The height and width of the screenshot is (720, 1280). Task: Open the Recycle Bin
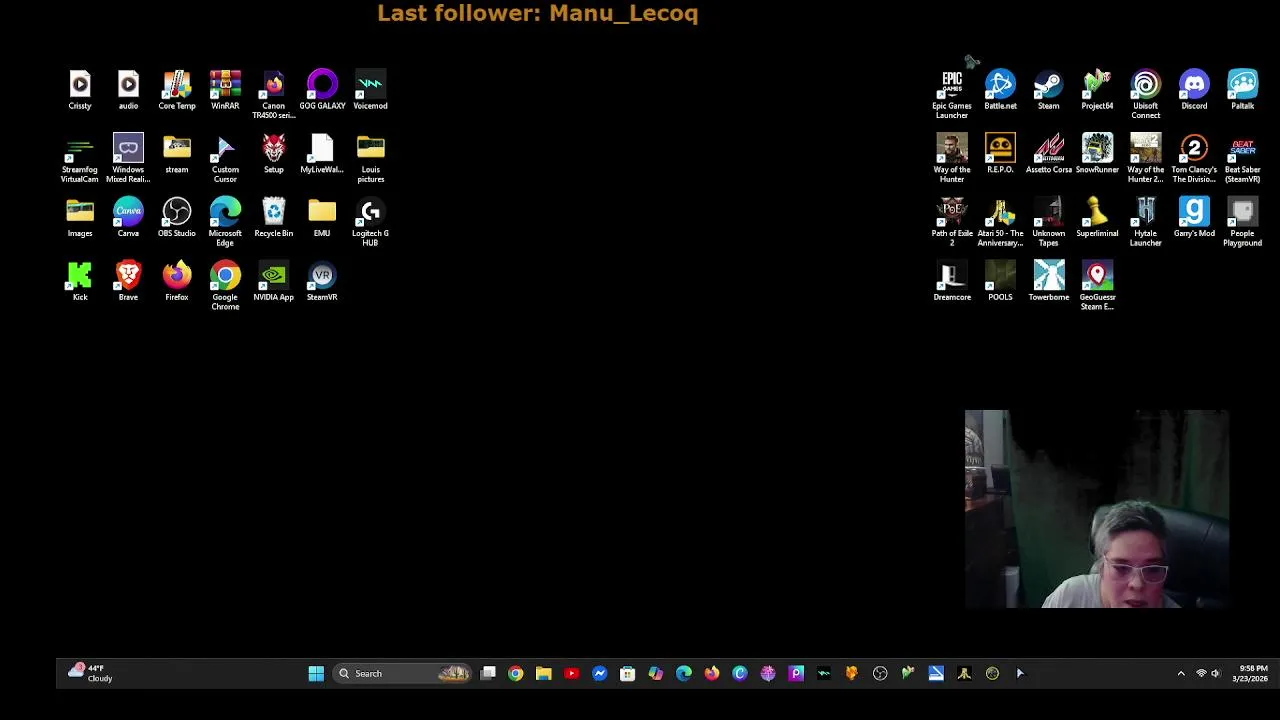(273, 218)
